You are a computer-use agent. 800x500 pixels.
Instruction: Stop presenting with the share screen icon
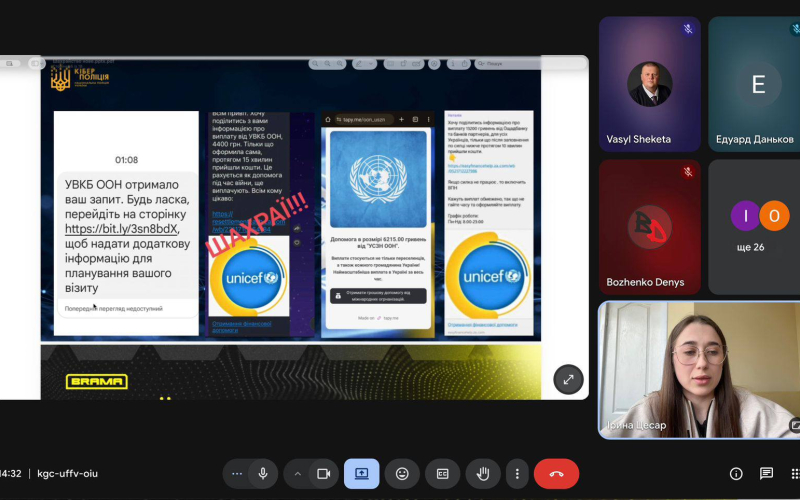pos(361,473)
